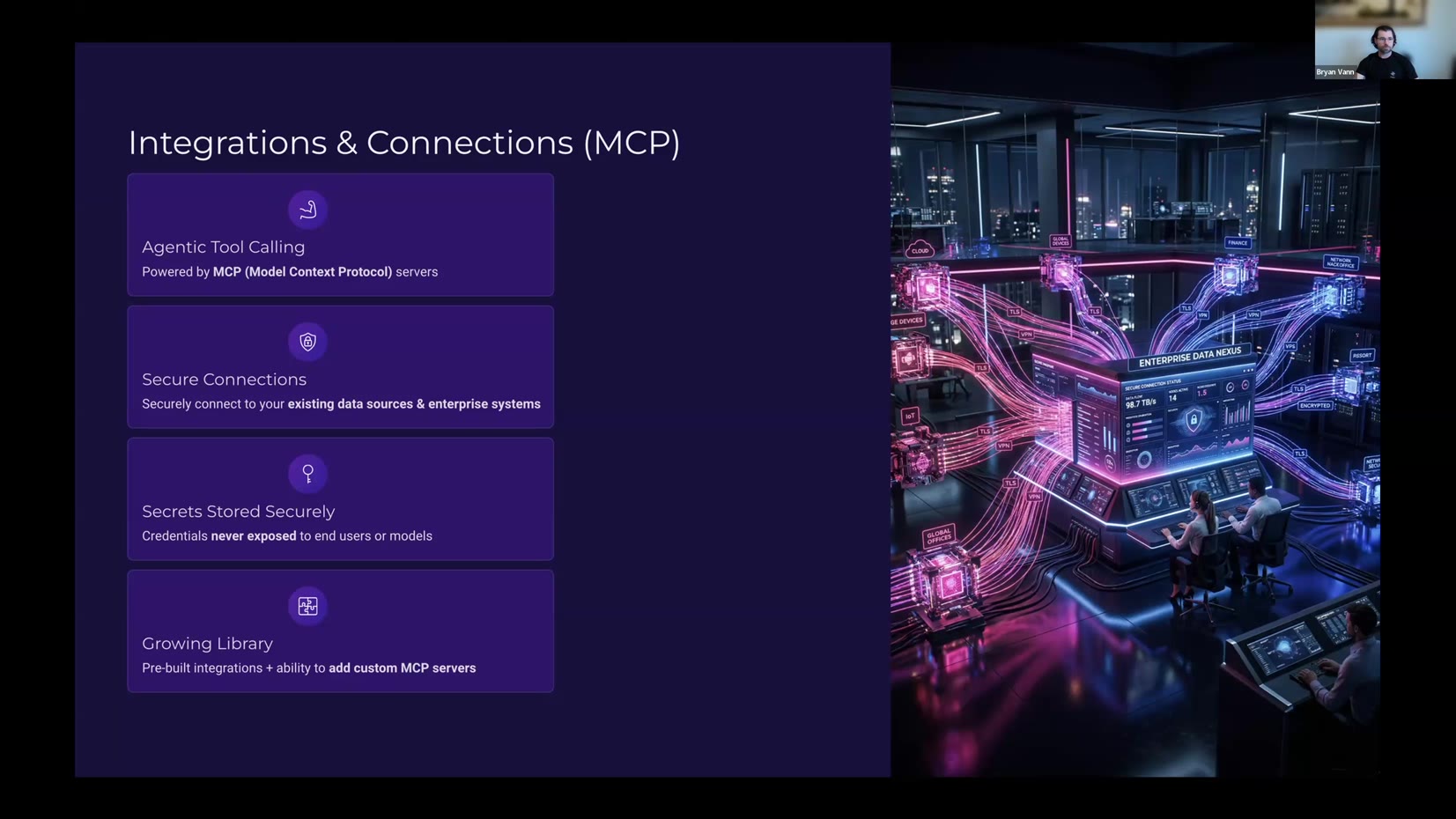Click the puzzle-piece icon on Growing Library card
This screenshot has height=819, width=1456.
pyautogui.click(x=307, y=606)
